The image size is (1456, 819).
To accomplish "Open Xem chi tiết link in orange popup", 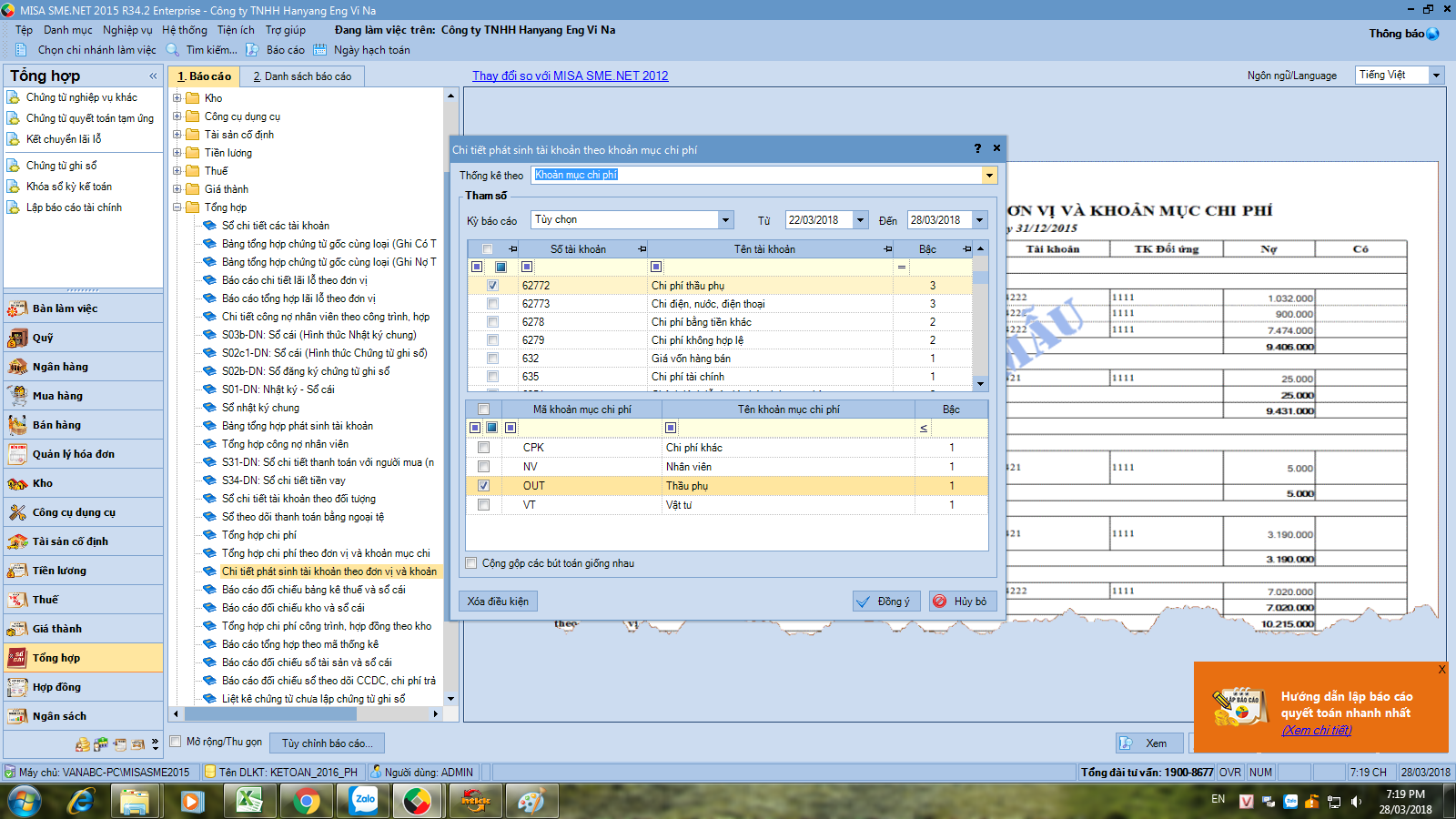I will point(1317,730).
